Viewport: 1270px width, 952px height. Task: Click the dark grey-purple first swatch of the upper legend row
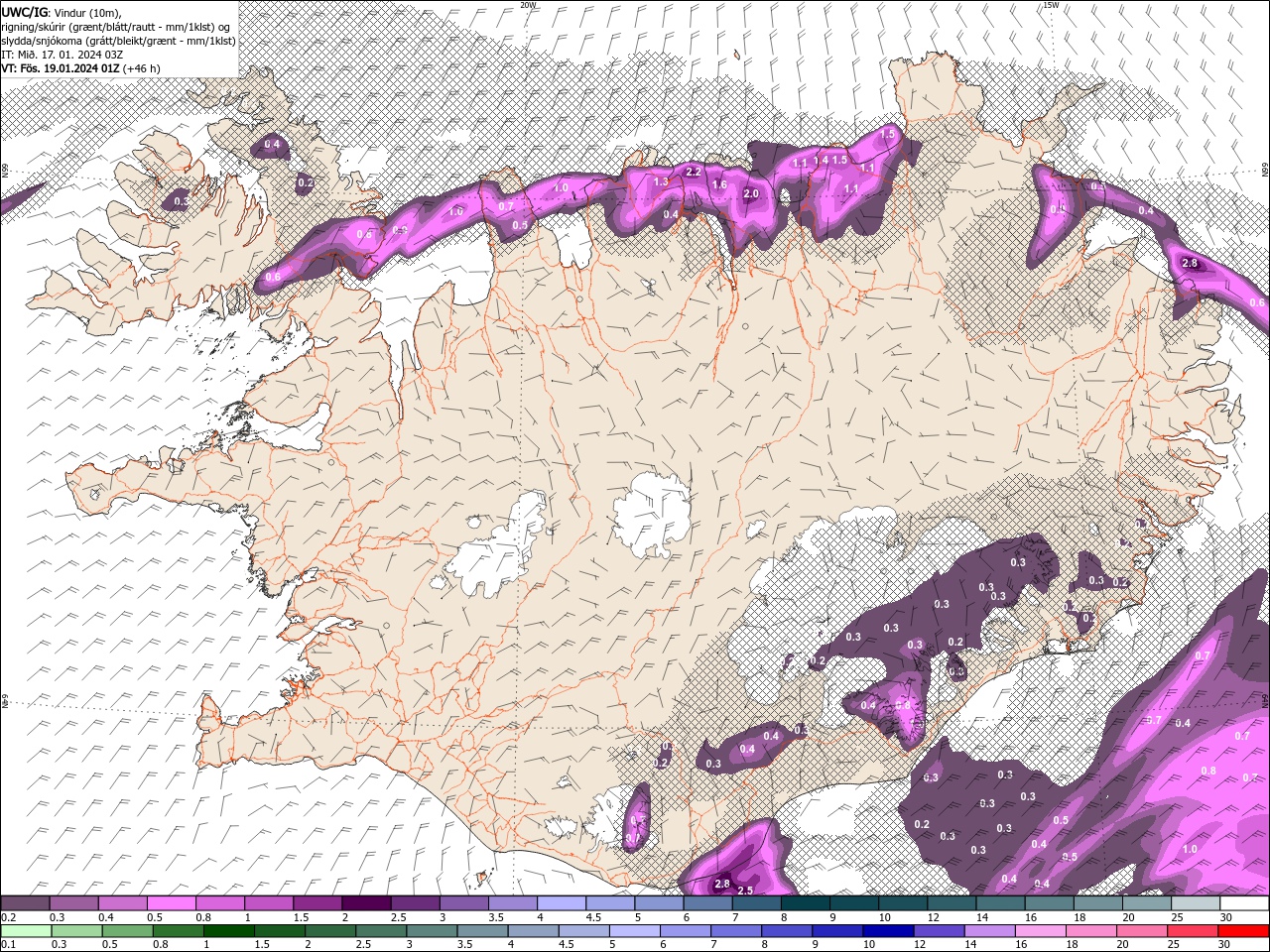[x=25, y=903]
